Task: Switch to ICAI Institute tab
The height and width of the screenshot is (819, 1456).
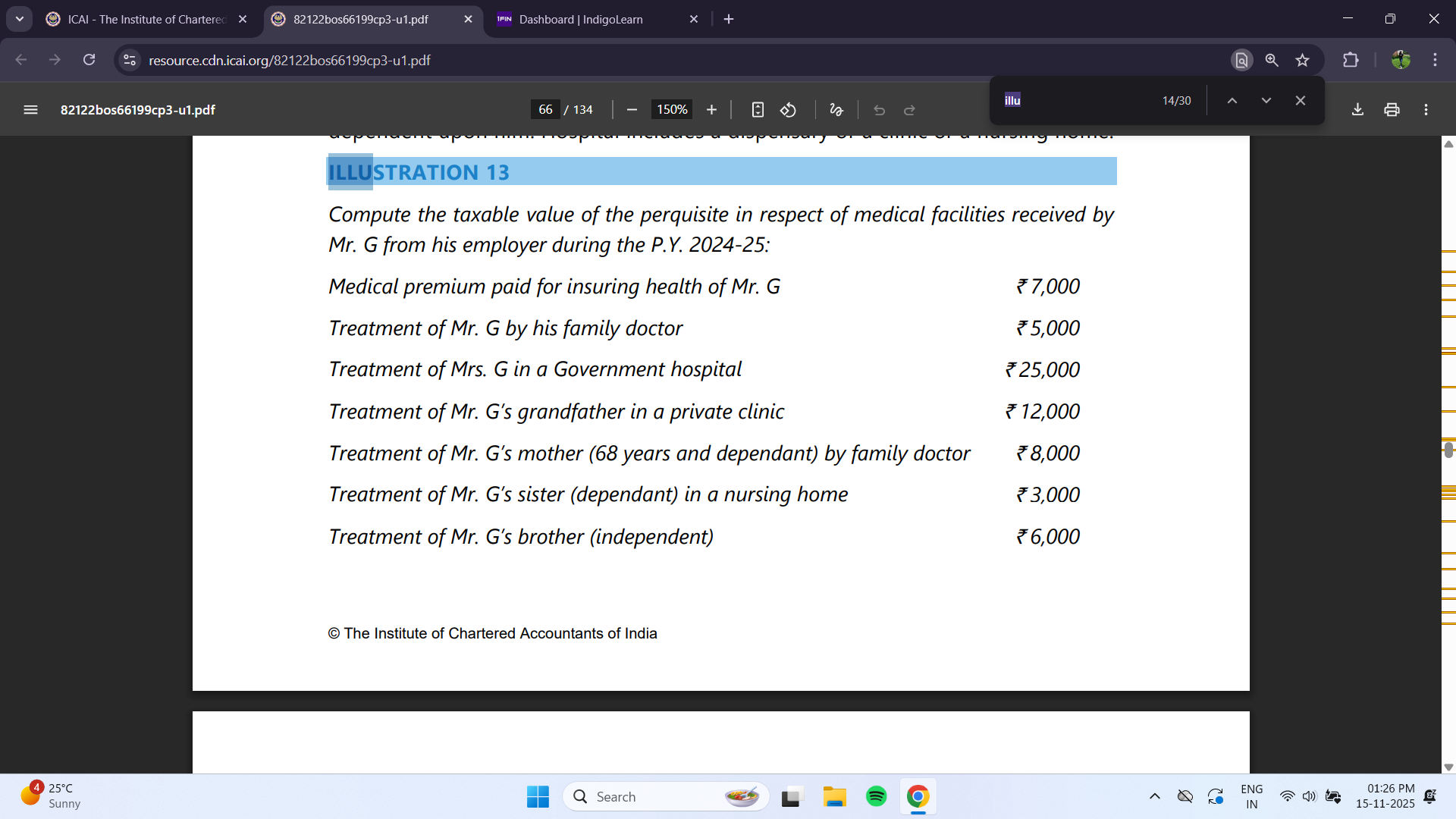Action: 146,20
